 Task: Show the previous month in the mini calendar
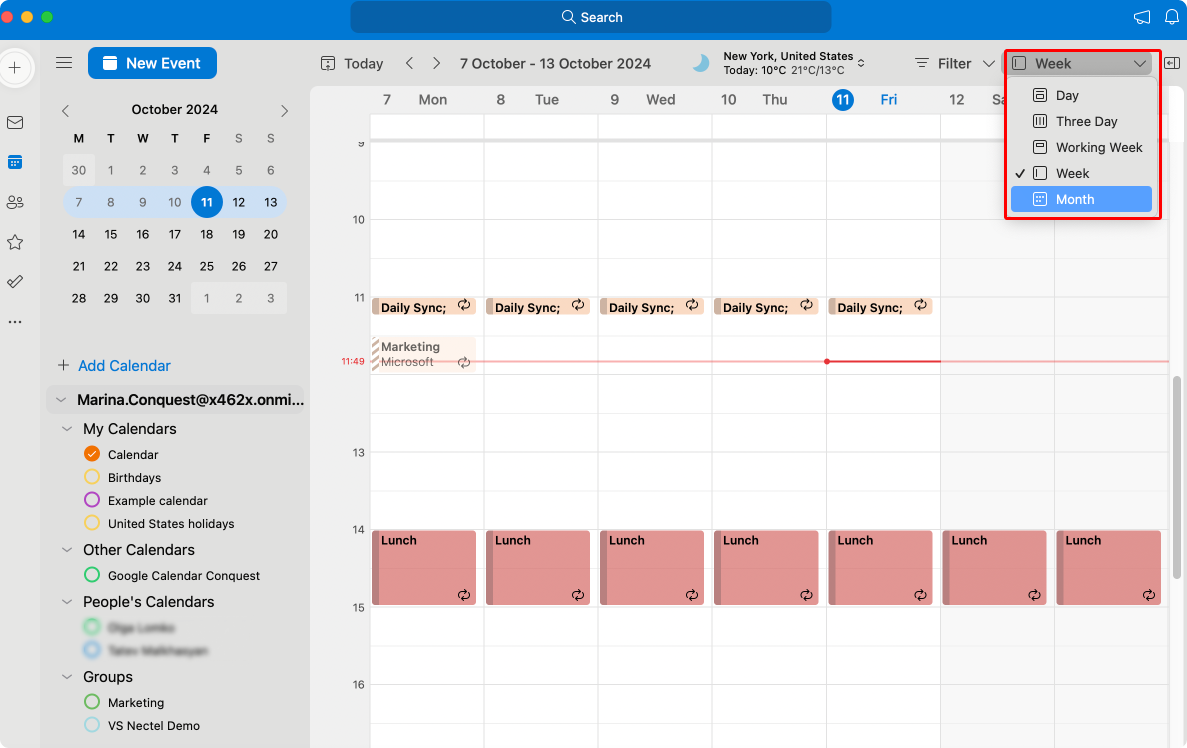pyautogui.click(x=66, y=111)
